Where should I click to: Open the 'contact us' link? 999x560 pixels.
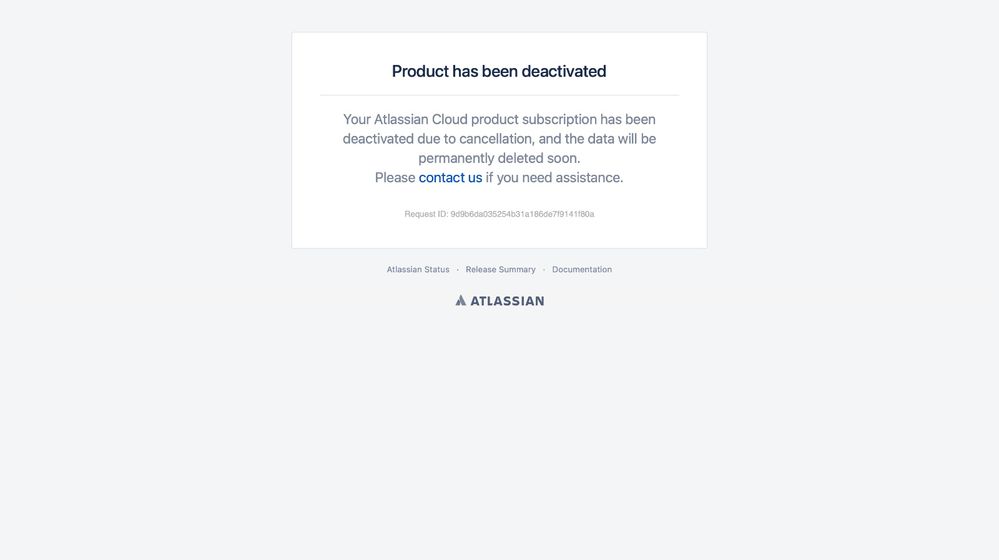point(450,178)
